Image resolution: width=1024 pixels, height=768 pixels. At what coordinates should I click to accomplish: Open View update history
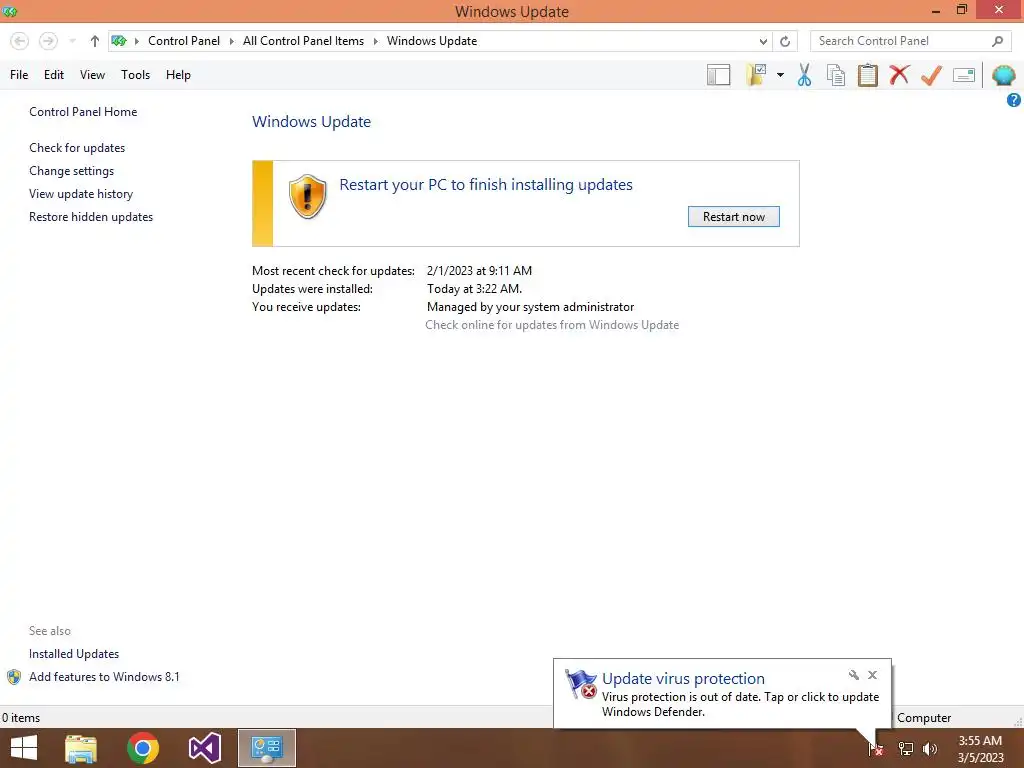(x=81, y=194)
